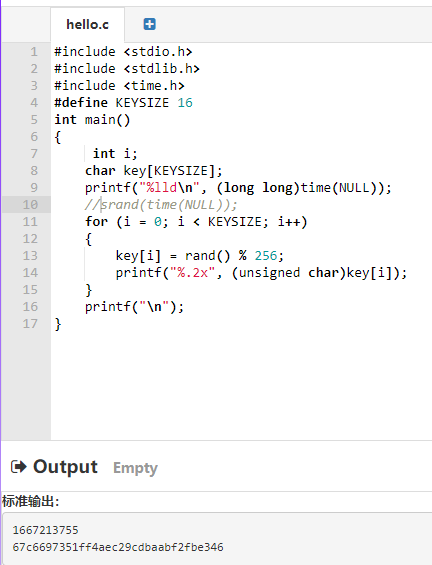Place cursor in the commented srand line
The width and height of the screenshot is (432, 565).
pos(161,205)
